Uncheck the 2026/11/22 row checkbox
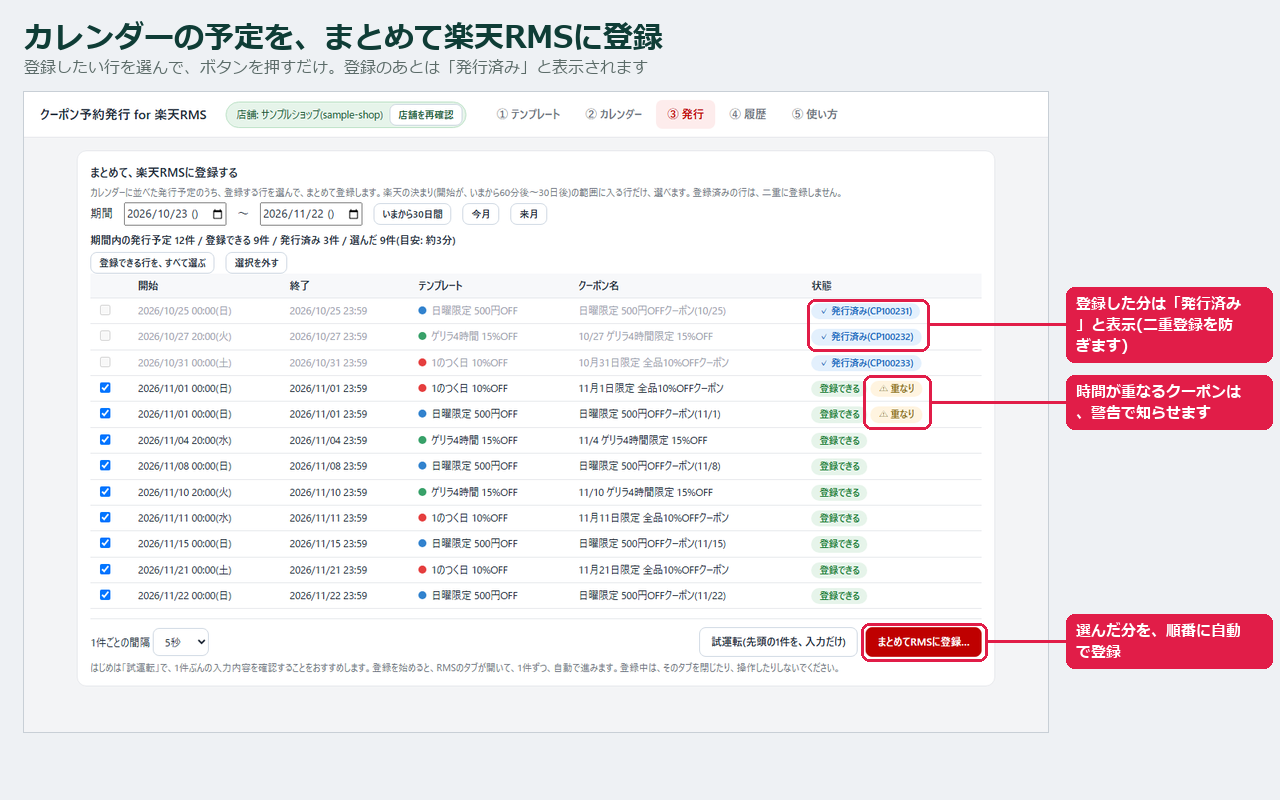This screenshot has width=1280, height=800. tap(105, 596)
